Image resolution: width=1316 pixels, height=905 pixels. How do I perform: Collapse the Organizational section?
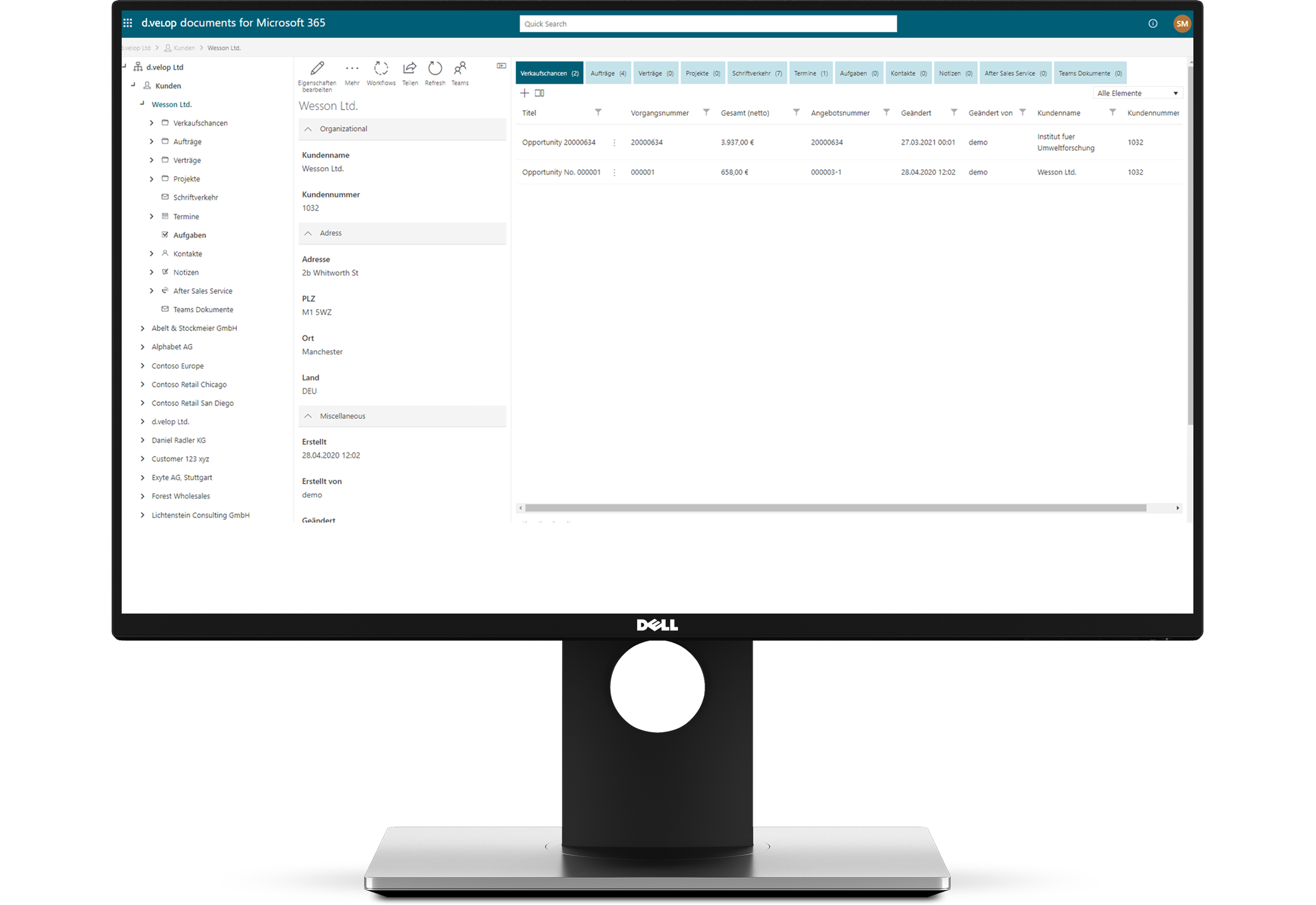308,129
